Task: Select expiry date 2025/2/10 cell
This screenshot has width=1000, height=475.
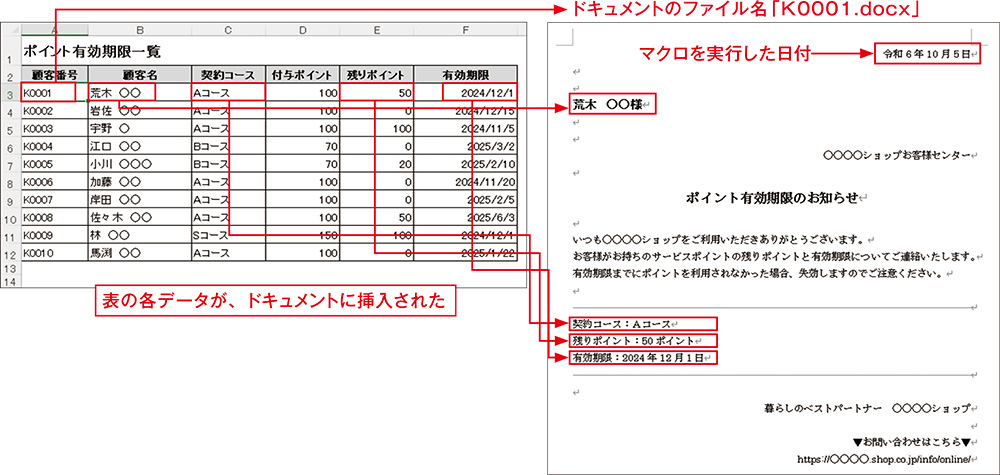Action: [466, 164]
